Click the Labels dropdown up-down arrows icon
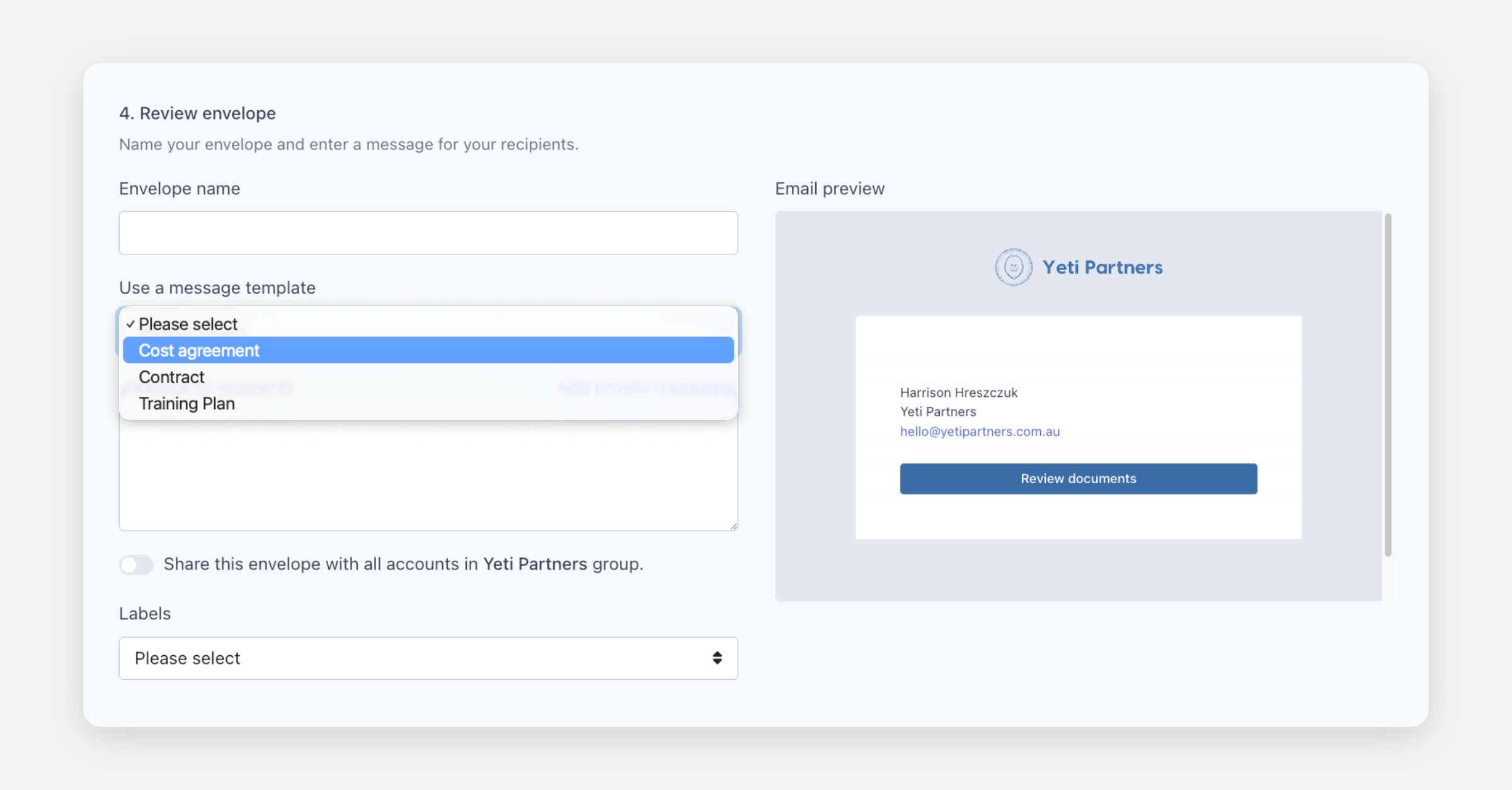 point(717,658)
